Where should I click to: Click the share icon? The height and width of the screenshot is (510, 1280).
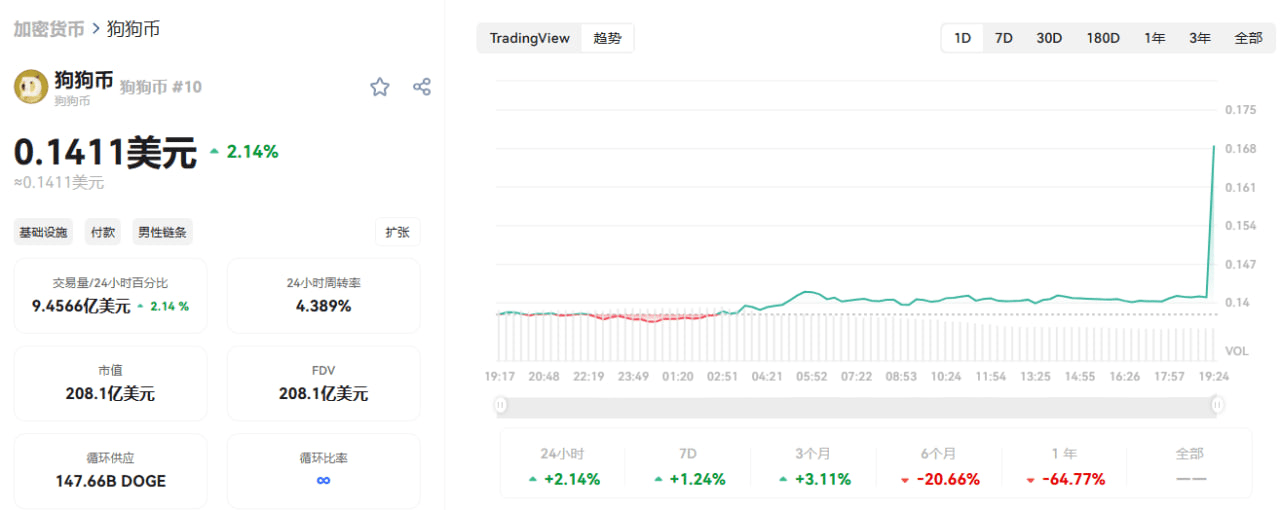point(422,87)
